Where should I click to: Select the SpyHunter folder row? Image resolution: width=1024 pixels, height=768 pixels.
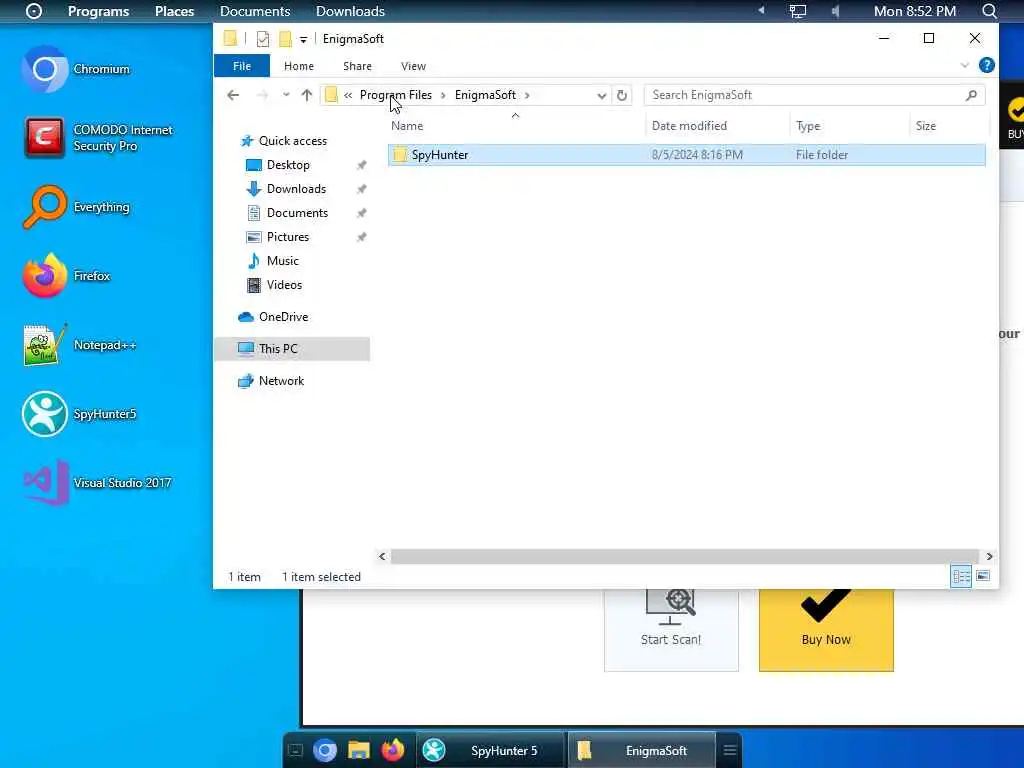pyautogui.click(x=686, y=155)
